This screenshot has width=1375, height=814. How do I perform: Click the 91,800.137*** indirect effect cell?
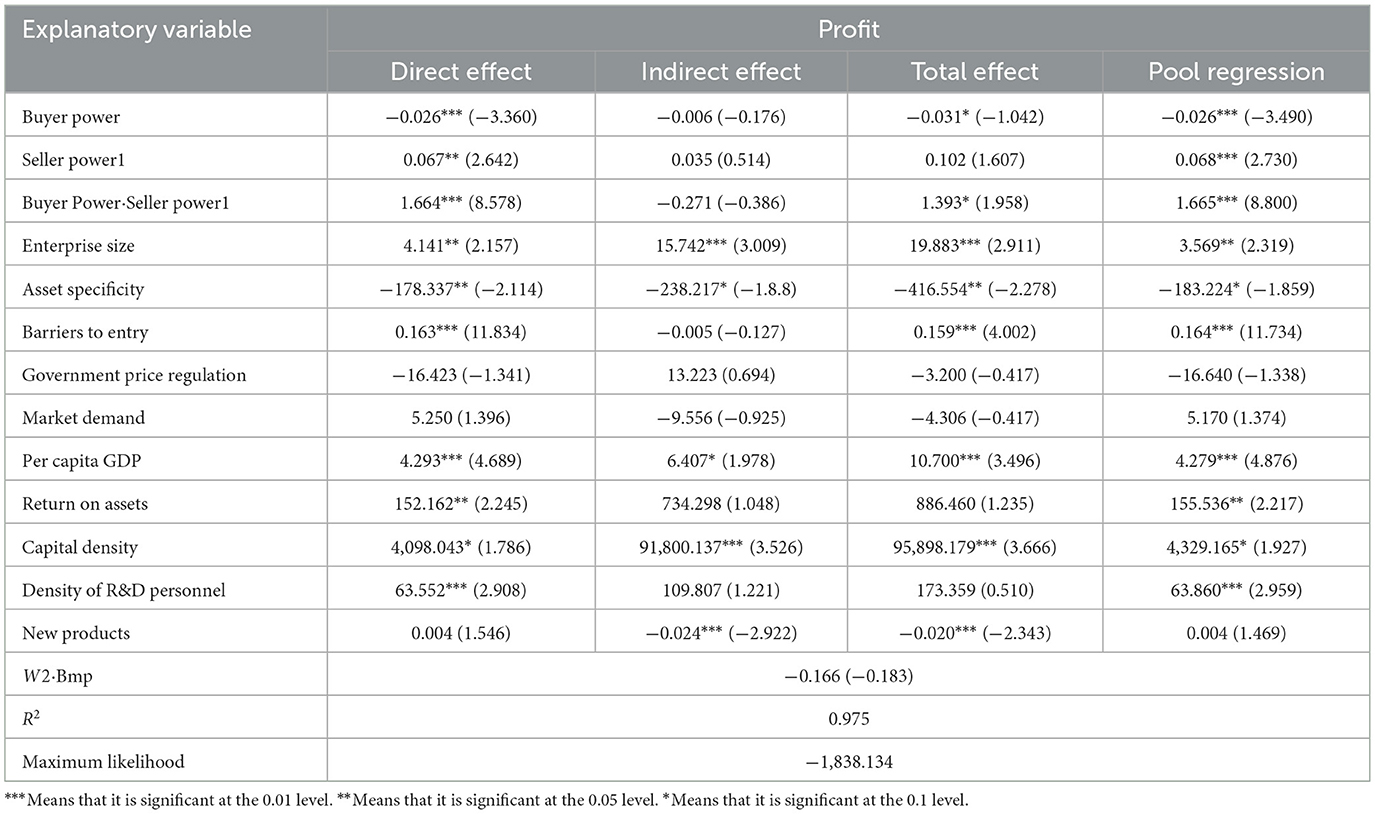click(x=722, y=547)
